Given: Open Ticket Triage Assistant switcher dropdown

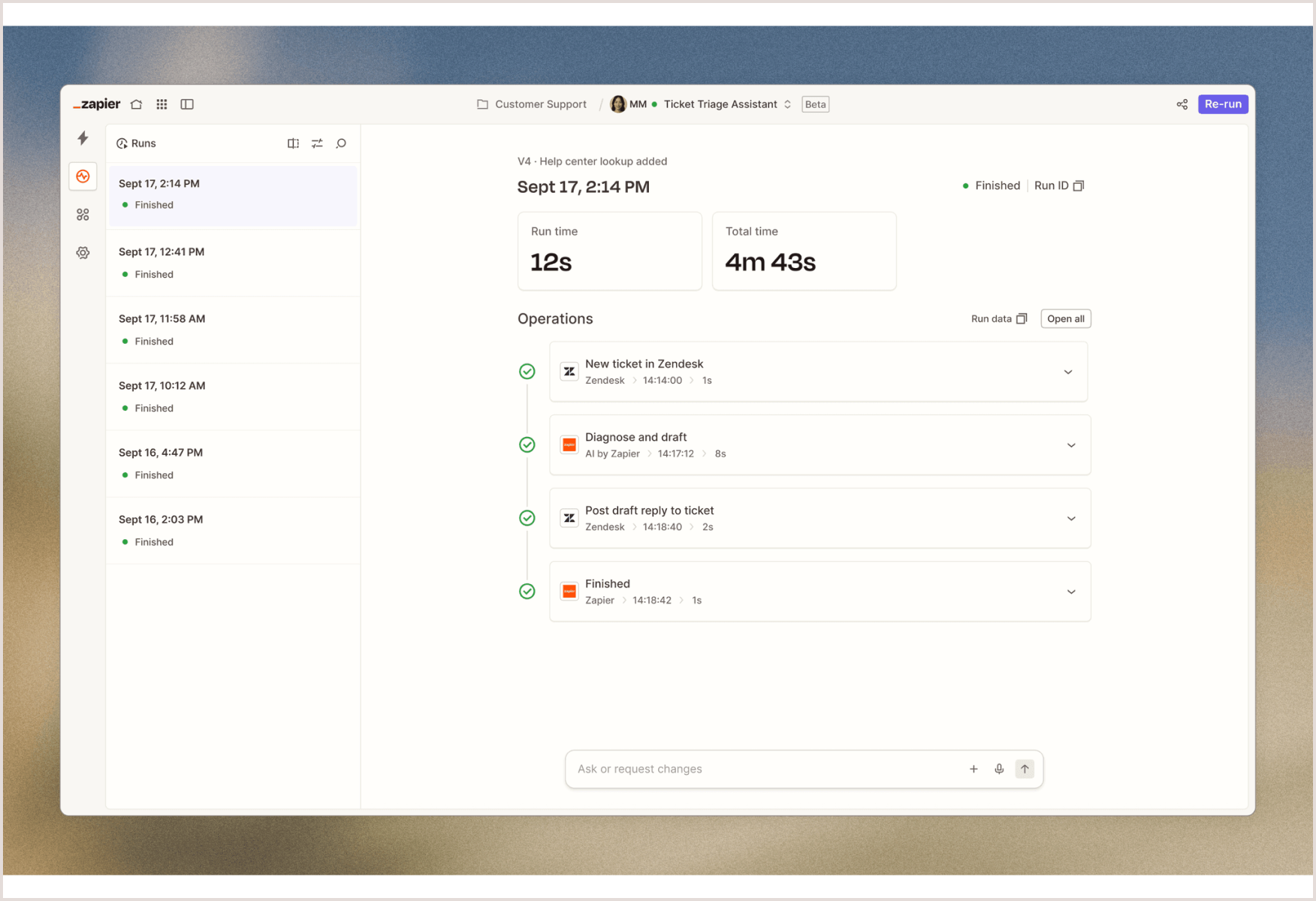Looking at the screenshot, I should pos(787,104).
